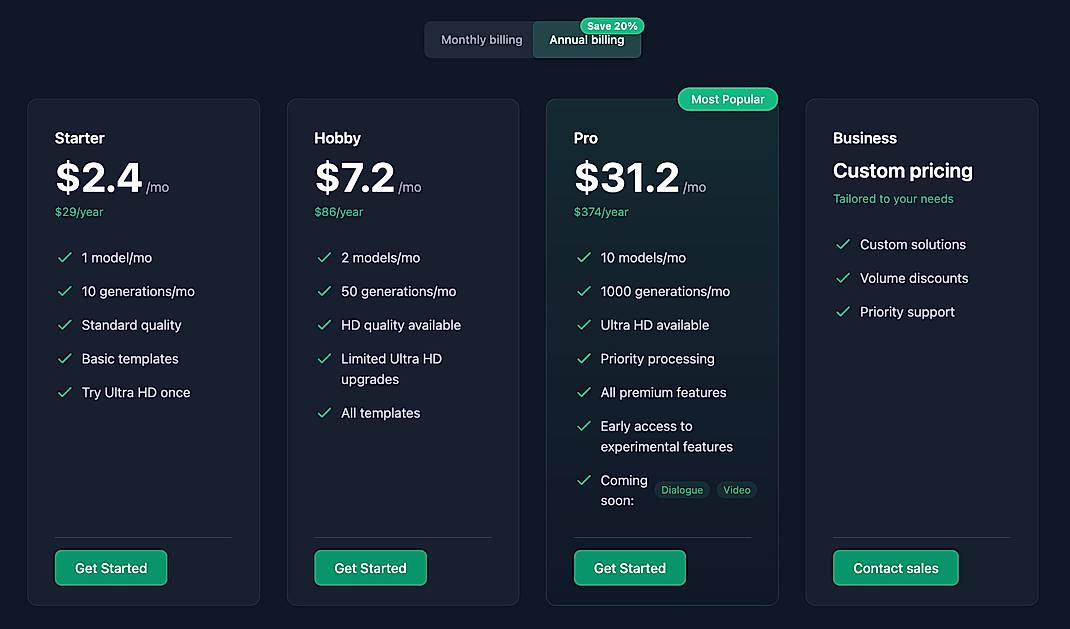Select the checkmark beside "Priority support"

coord(841,311)
